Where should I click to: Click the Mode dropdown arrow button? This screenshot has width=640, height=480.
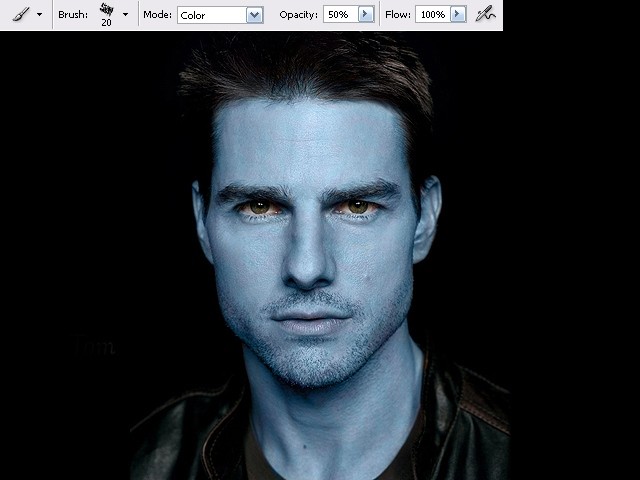254,15
